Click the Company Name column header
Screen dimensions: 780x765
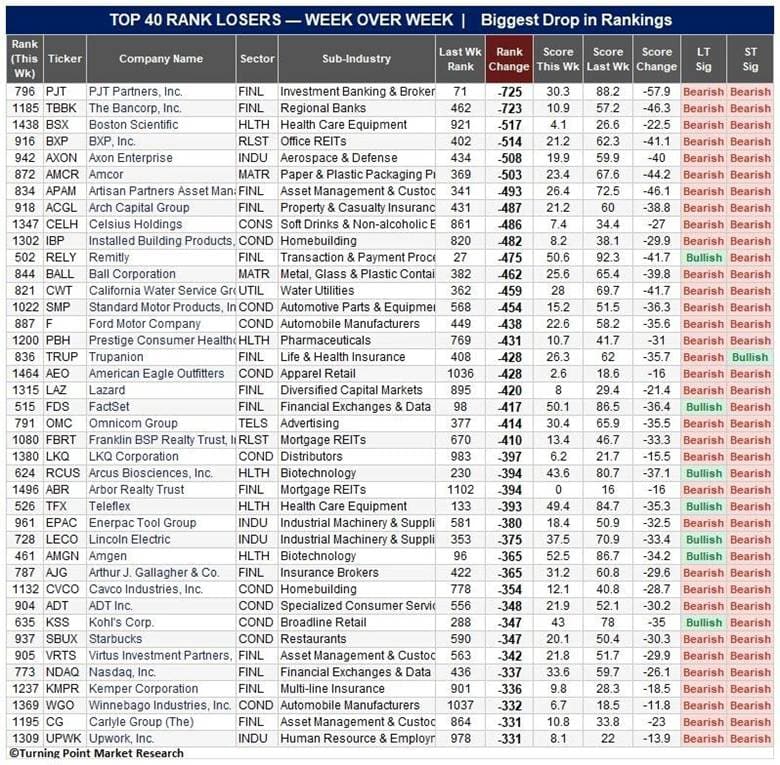[x=161, y=59]
